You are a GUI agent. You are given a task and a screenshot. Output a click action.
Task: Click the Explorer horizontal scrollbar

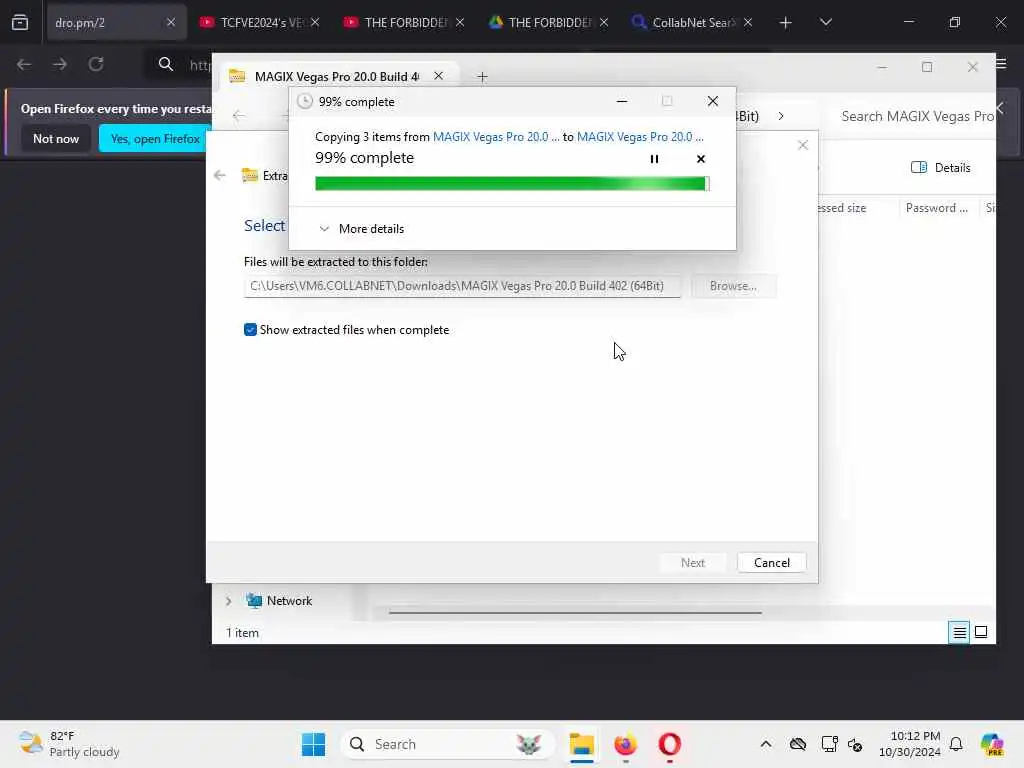575,613
